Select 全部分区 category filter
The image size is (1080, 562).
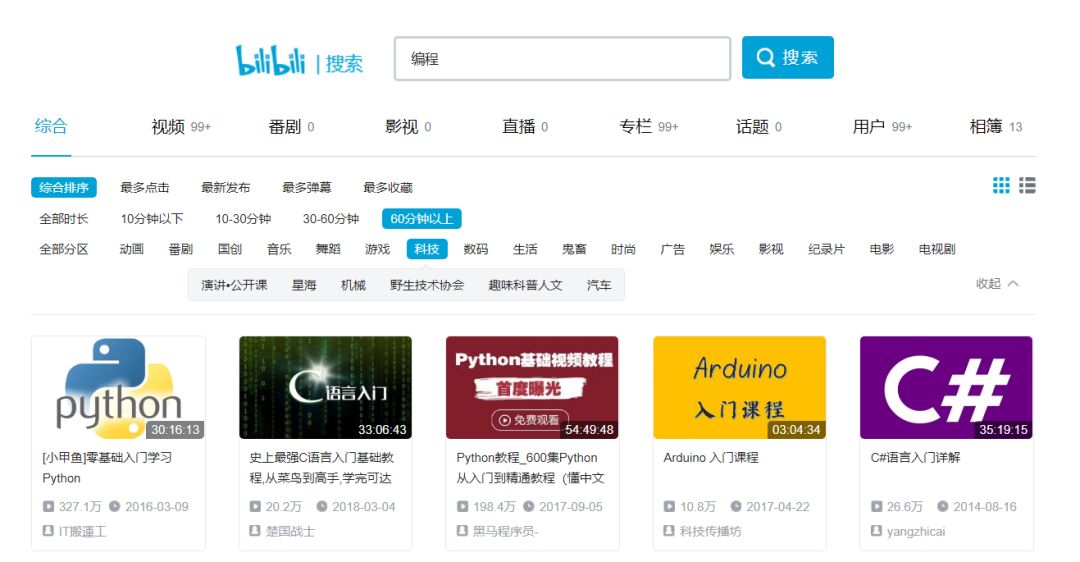tap(64, 249)
